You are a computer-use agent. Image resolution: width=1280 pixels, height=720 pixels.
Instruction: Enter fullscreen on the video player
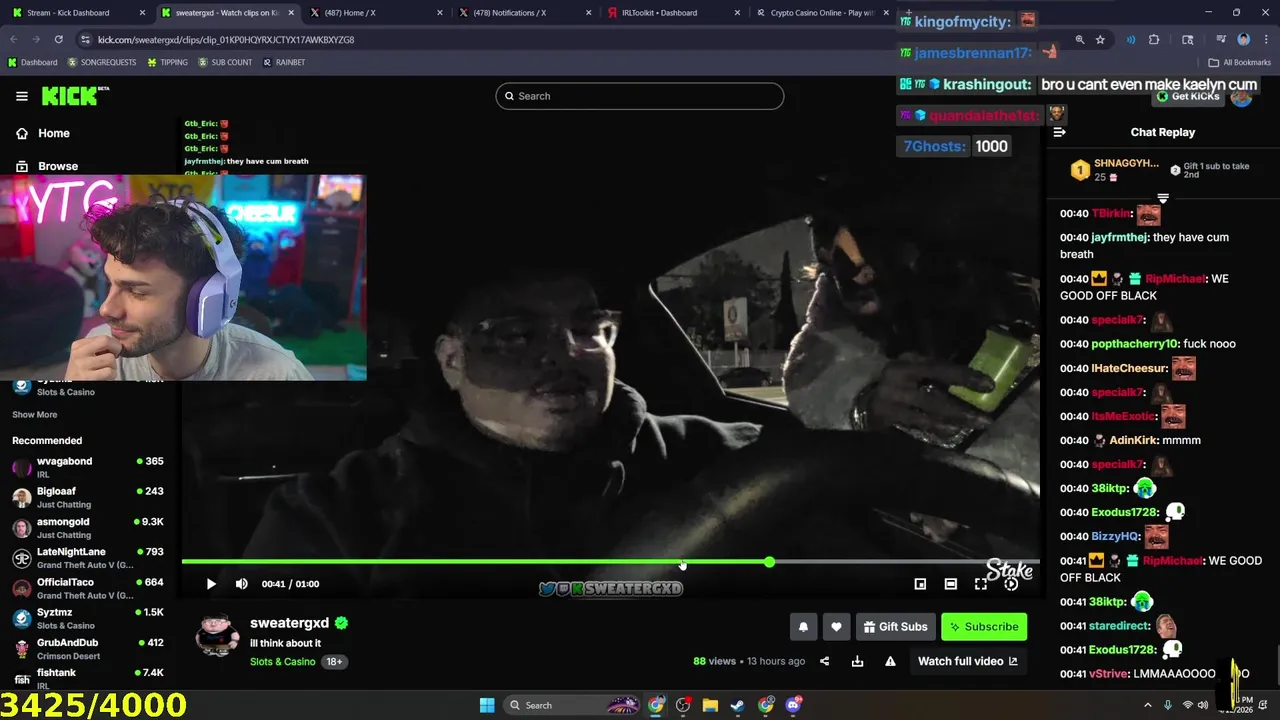tap(981, 584)
